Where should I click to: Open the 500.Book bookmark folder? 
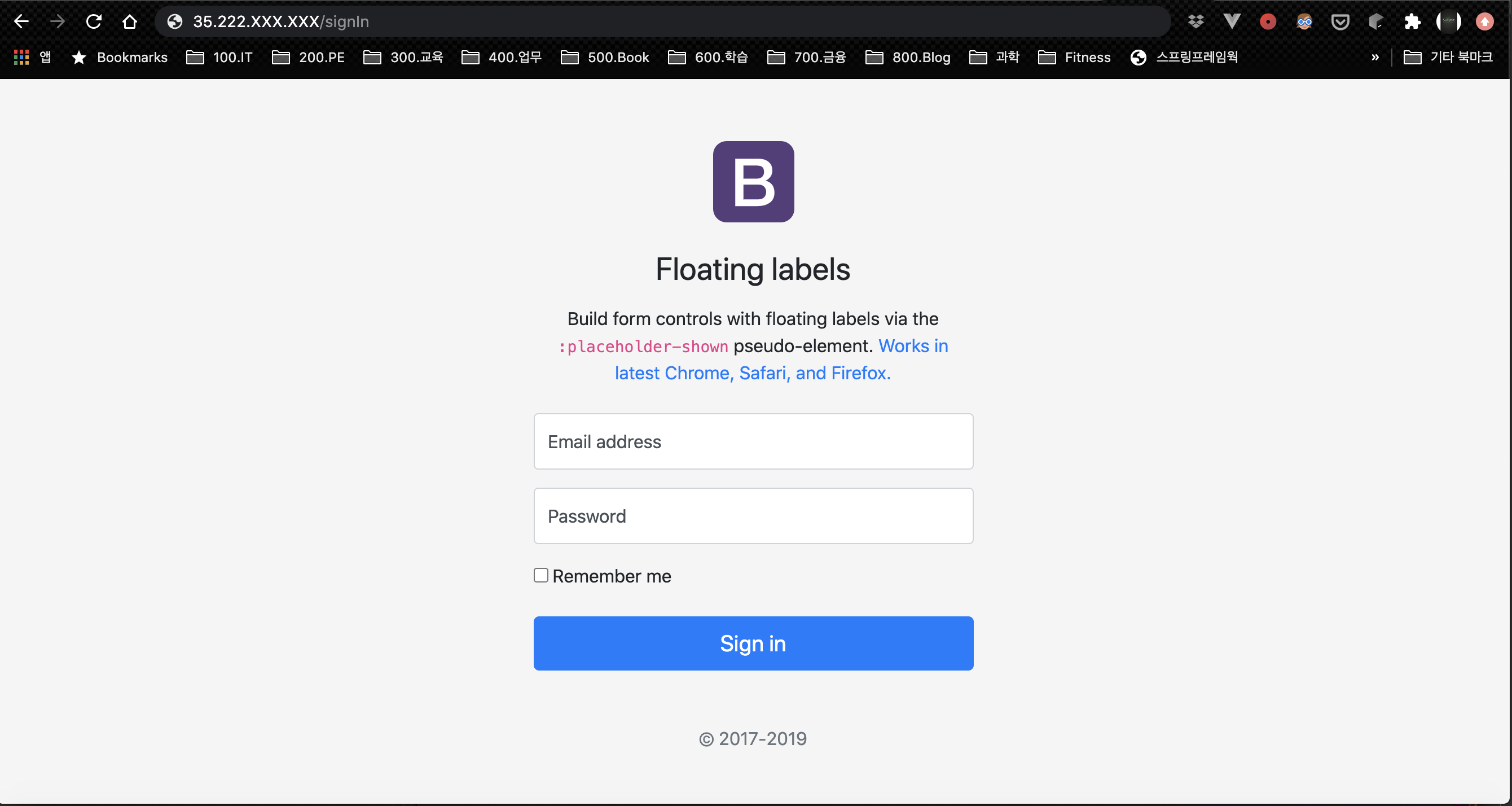coord(605,57)
